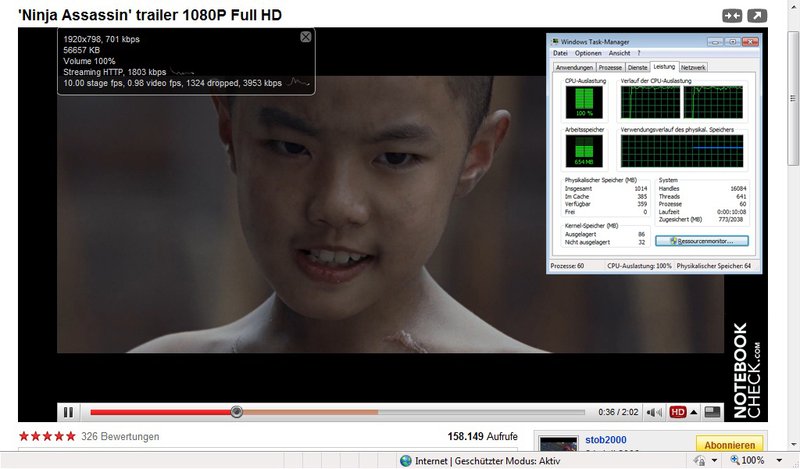
Task: Click the 0:36 / 2:02 time display
Action: (x=618, y=412)
